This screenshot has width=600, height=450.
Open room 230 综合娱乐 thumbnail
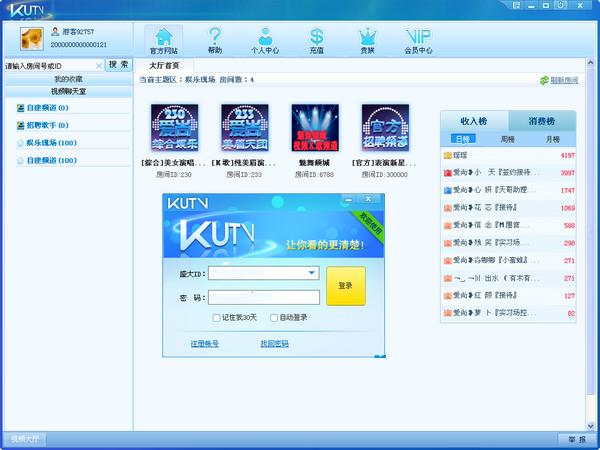(174, 127)
